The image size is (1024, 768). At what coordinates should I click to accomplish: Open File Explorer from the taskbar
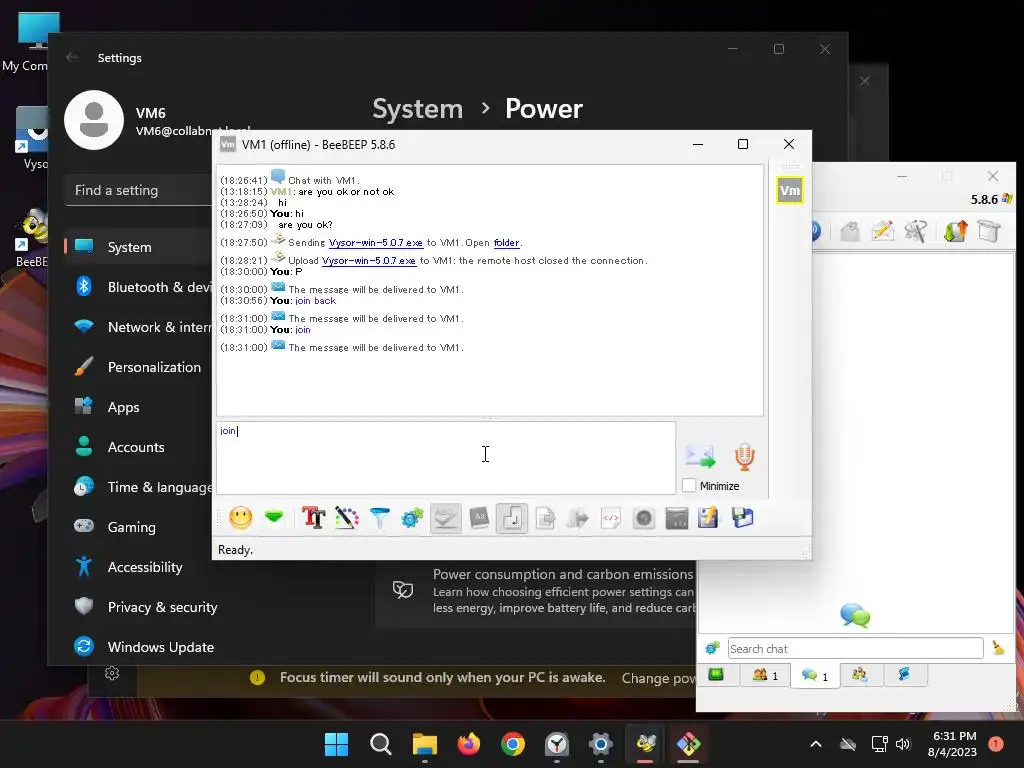[x=424, y=744]
